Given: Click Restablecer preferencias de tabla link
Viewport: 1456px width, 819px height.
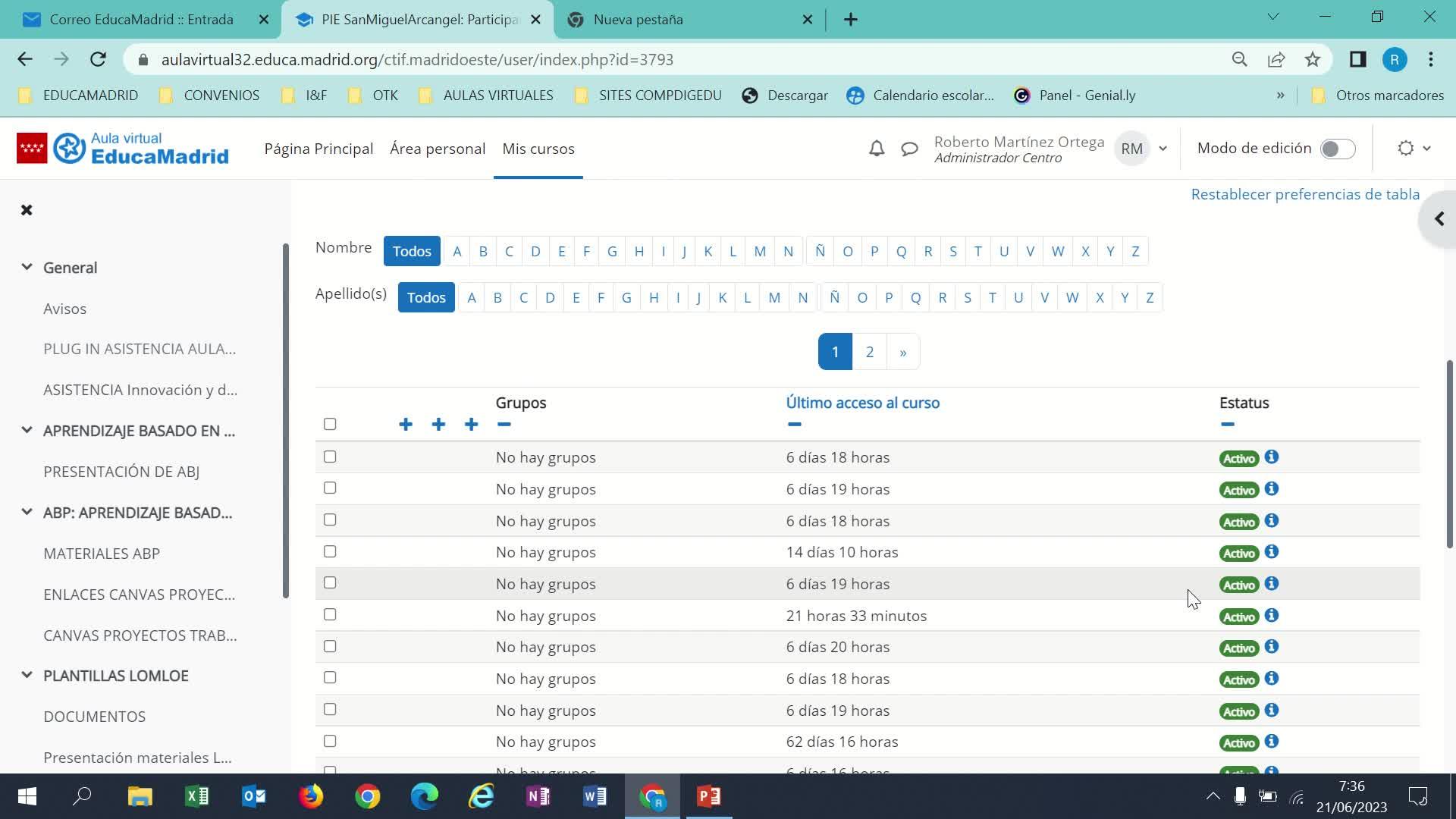Looking at the screenshot, I should (1304, 194).
